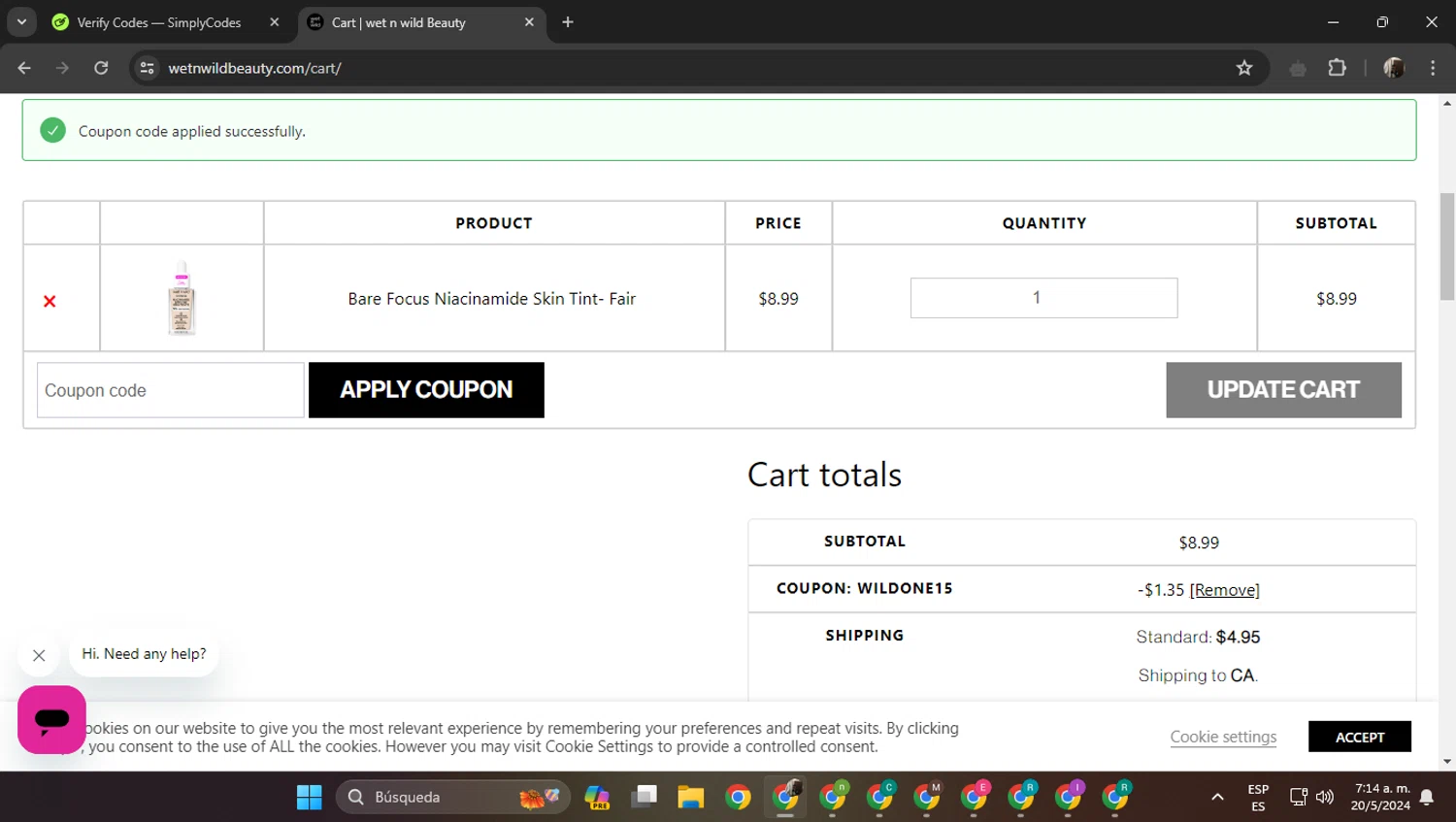Expand the tab search dropdown arrow

click(x=21, y=22)
